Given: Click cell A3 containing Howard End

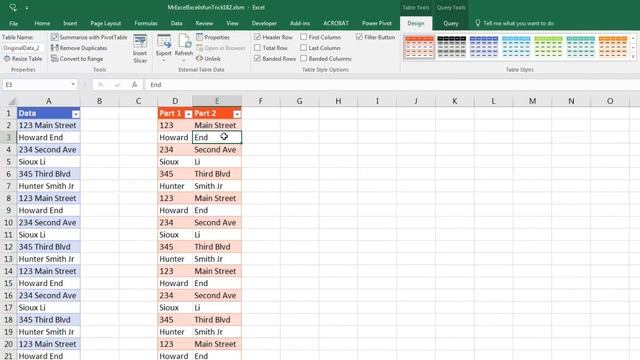Looking at the screenshot, I should click(48, 138).
